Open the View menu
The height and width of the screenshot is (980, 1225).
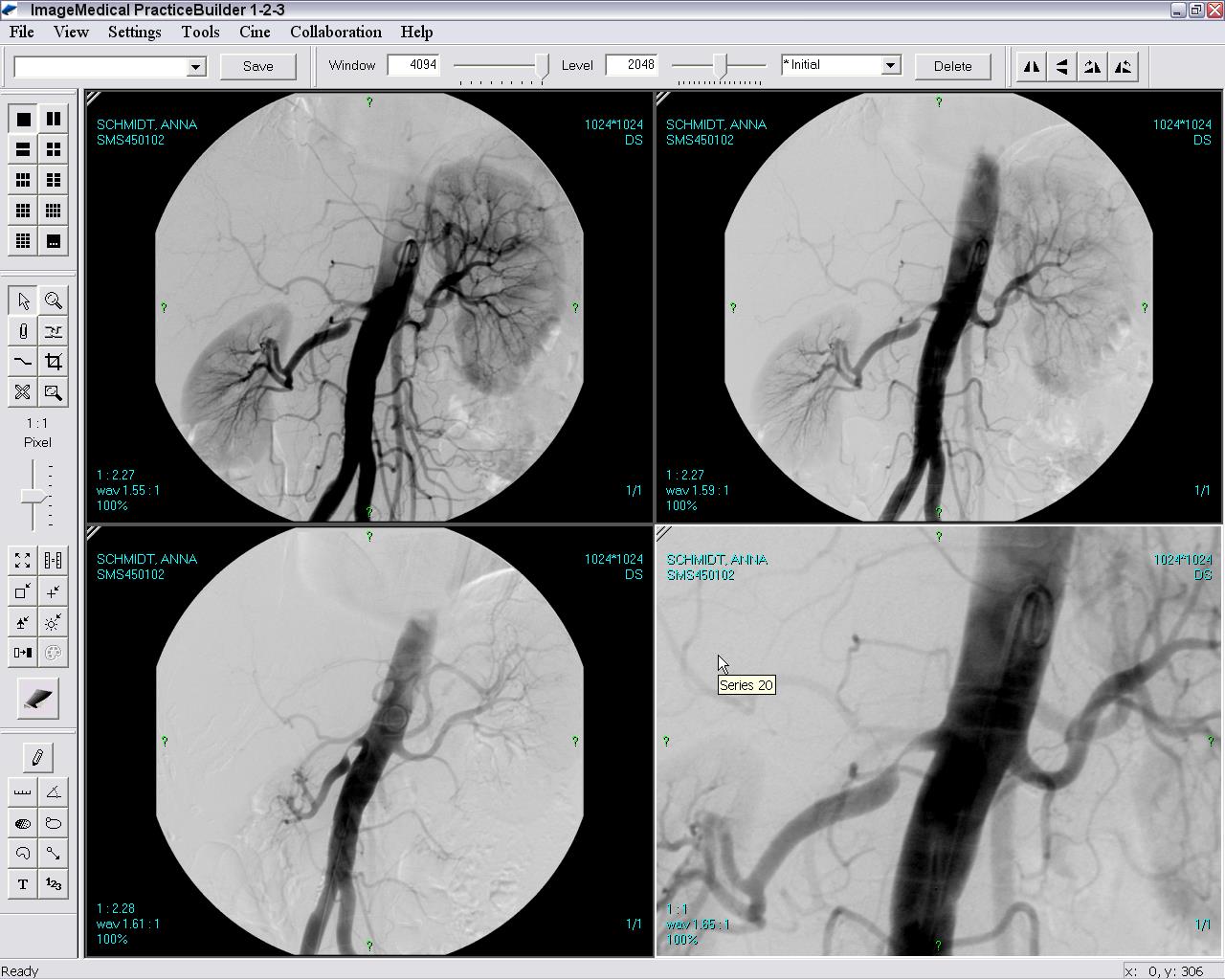click(71, 32)
